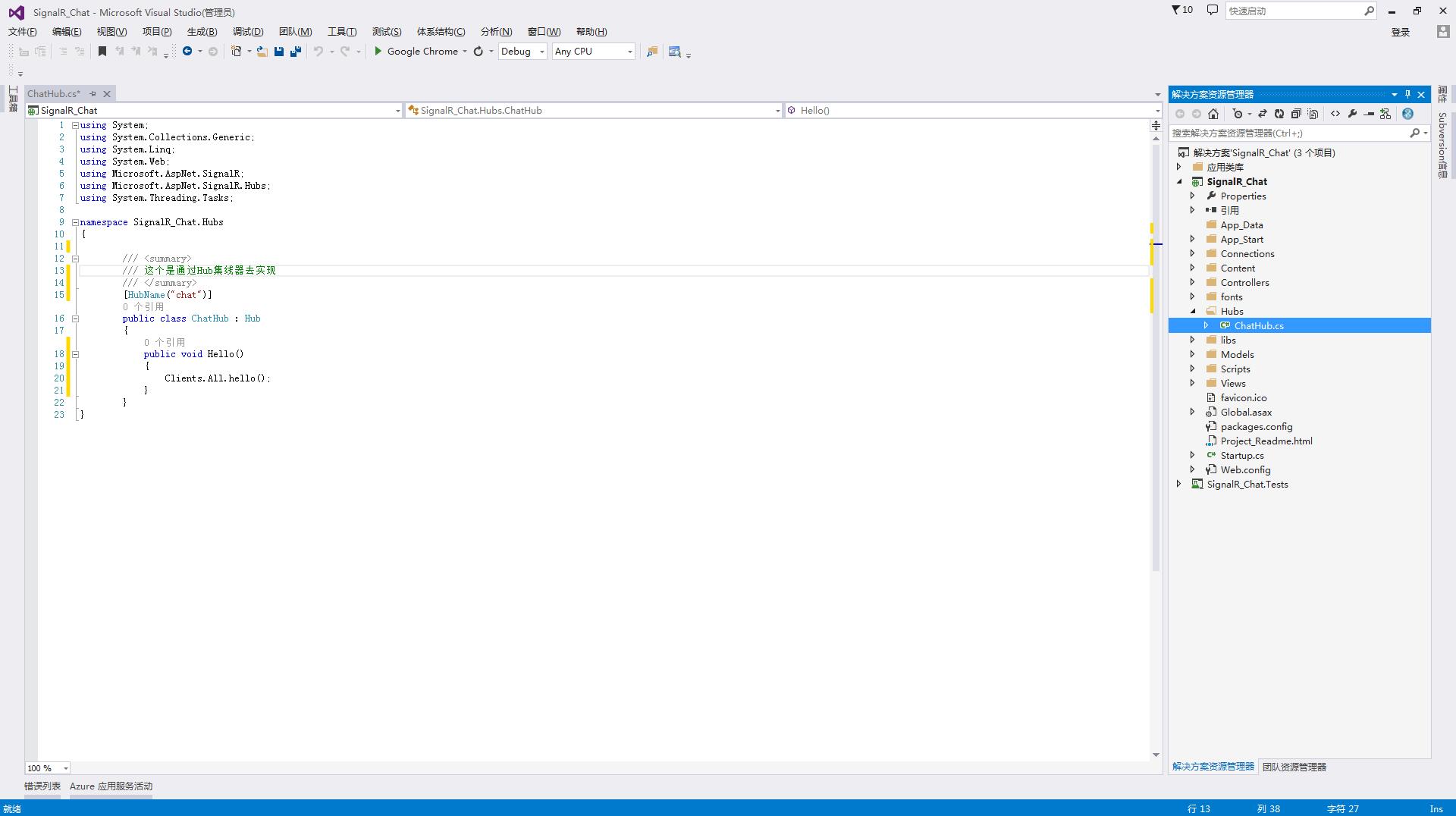Collapse the using directives outline block
The image size is (1456, 816).
point(75,125)
